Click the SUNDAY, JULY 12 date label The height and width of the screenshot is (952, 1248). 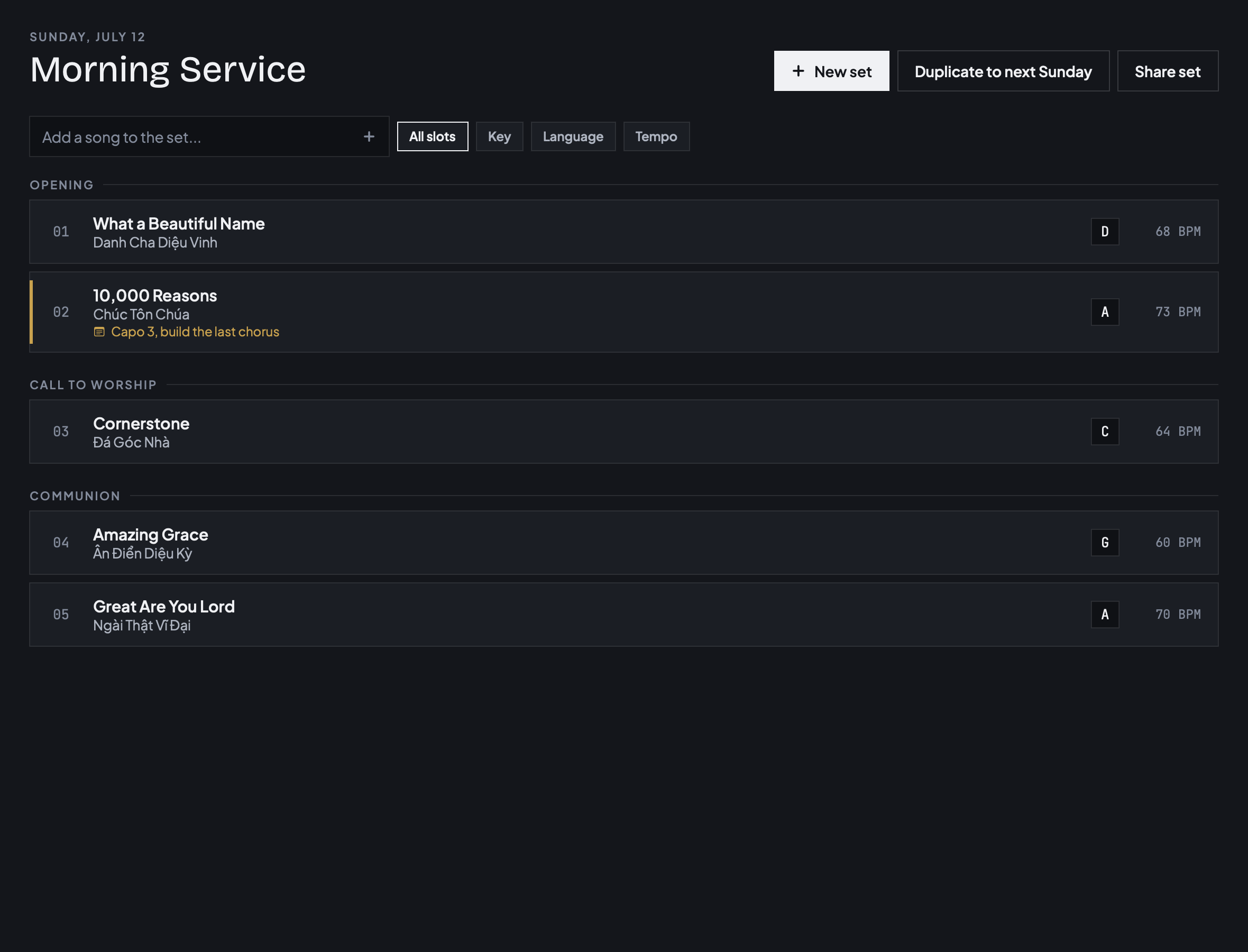point(87,38)
